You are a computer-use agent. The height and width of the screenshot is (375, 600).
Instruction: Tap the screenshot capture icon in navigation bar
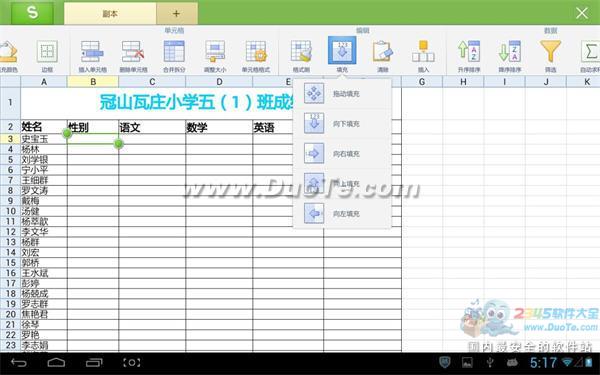132,362
